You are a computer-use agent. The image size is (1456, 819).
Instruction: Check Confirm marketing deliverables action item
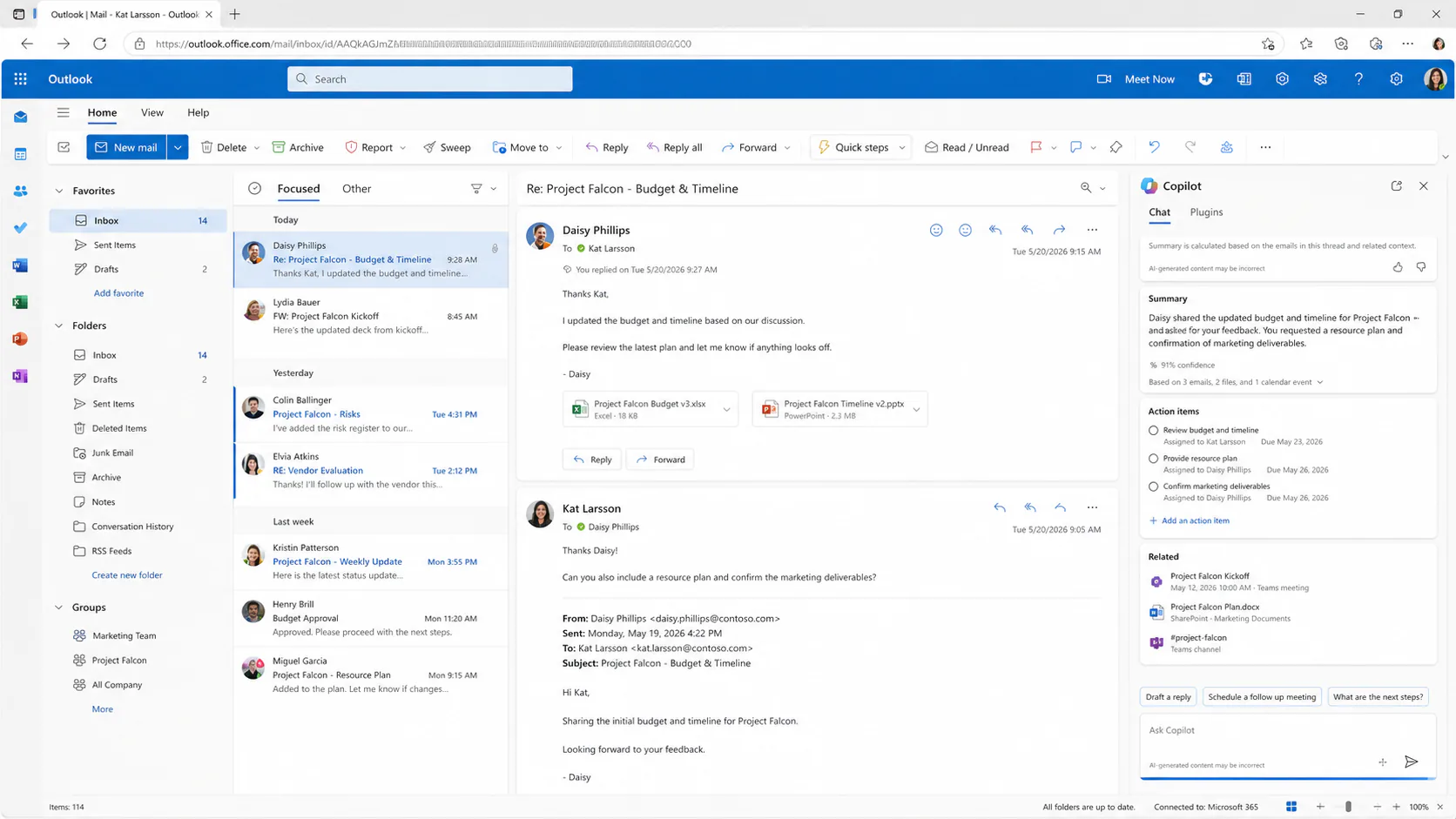click(1153, 487)
